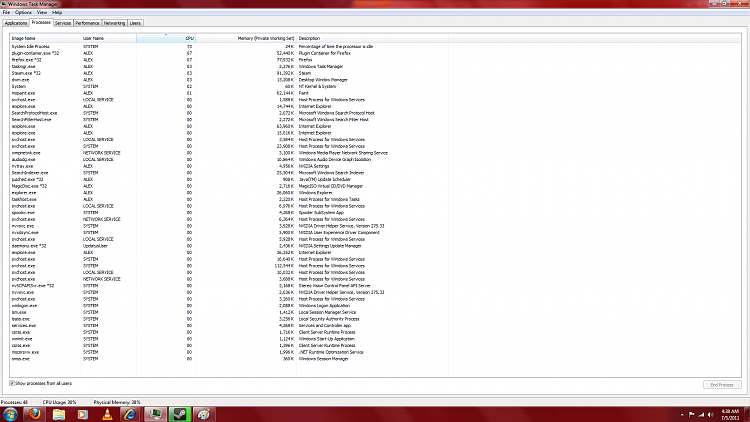
Task: Open the Action Center flag icon
Action: click(692, 415)
